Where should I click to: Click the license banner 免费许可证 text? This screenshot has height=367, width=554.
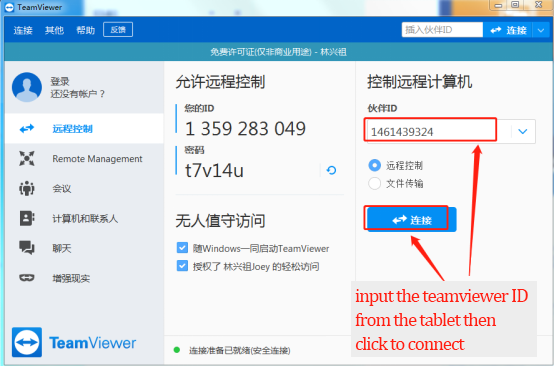point(278,52)
